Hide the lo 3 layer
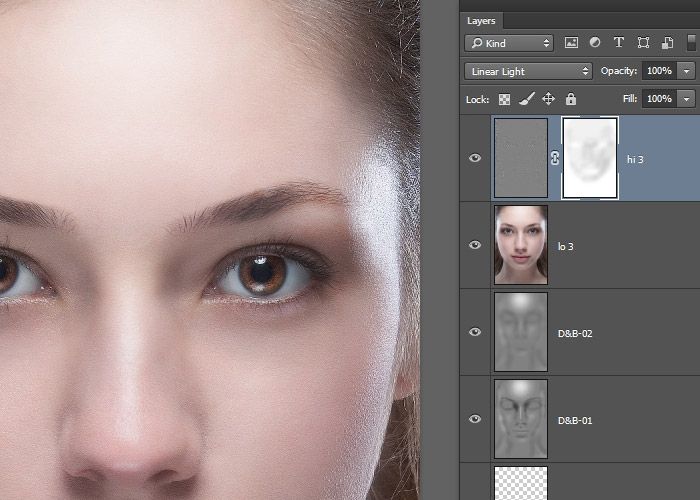 point(475,245)
